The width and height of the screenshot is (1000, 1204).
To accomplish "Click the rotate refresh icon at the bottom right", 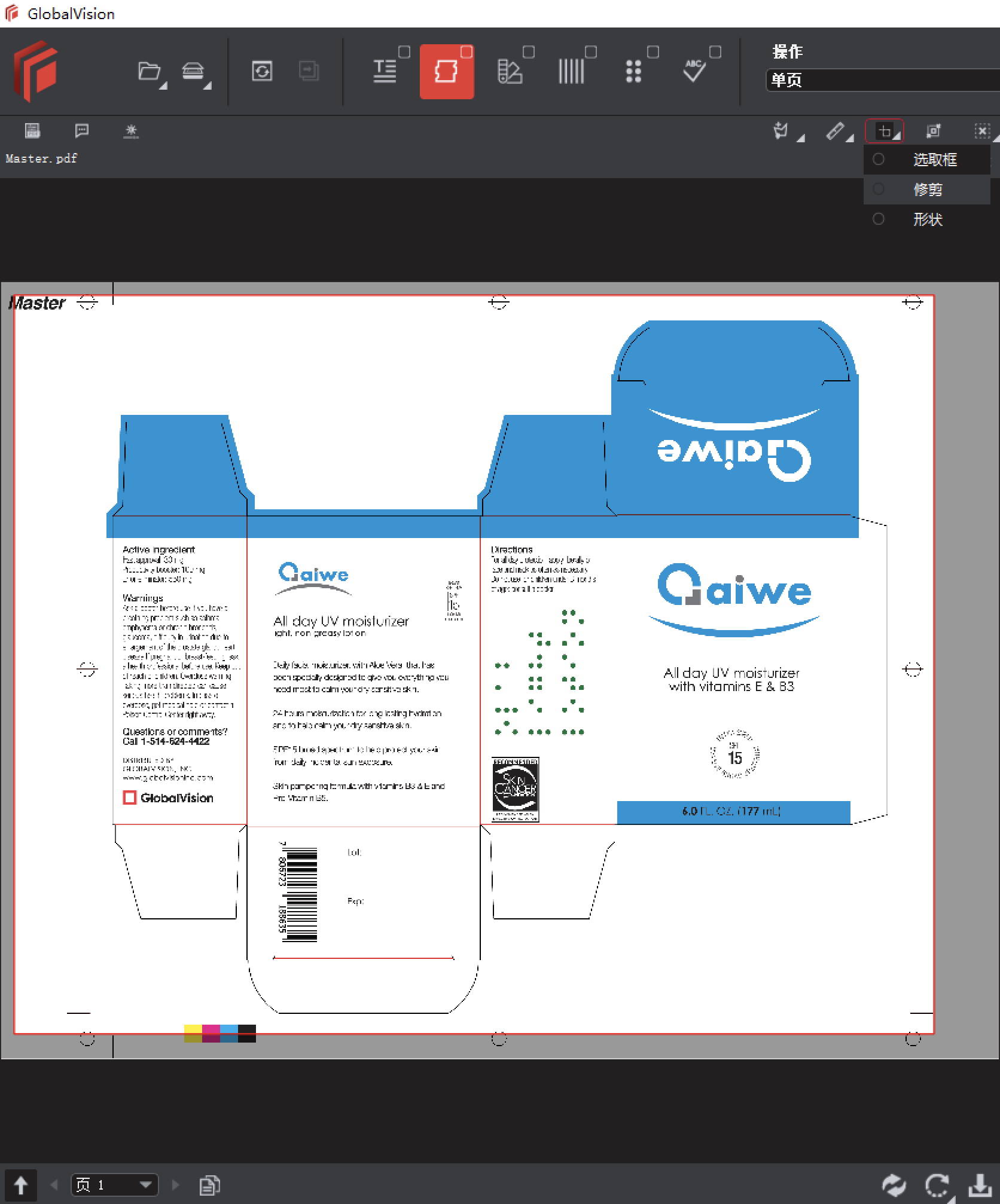I will [x=937, y=1185].
